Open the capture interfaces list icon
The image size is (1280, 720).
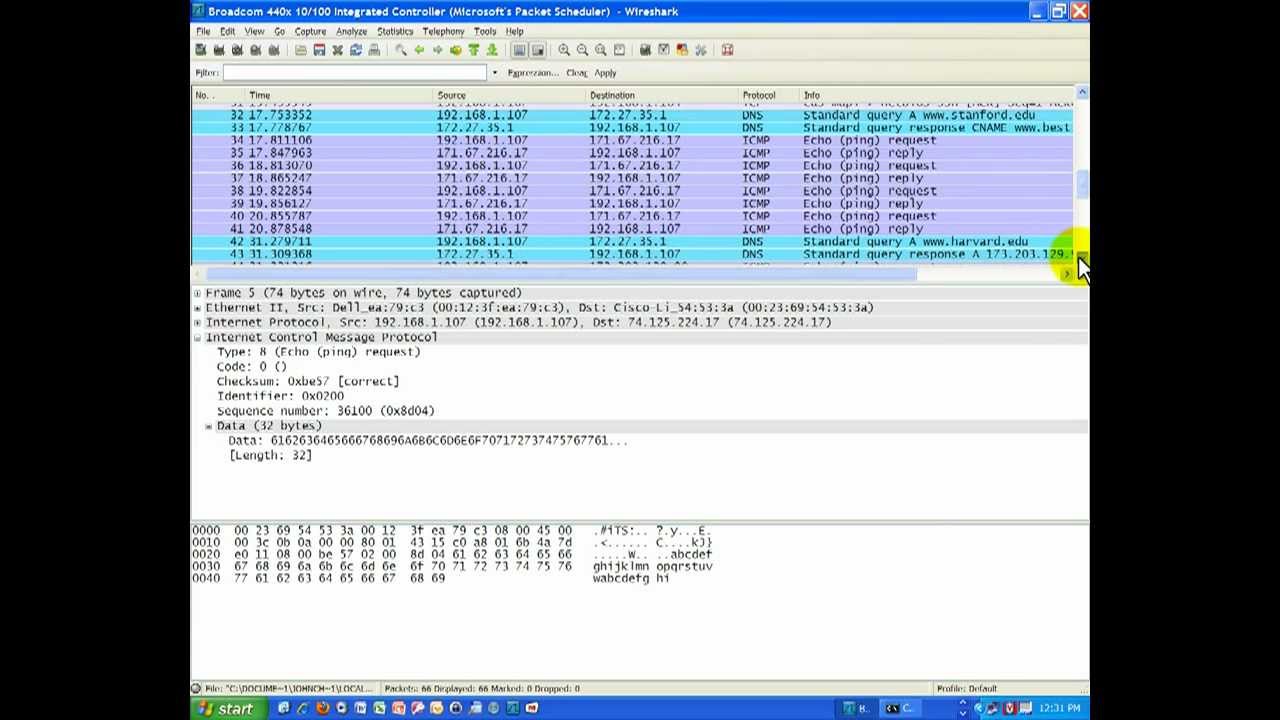pyautogui.click(x=201, y=50)
